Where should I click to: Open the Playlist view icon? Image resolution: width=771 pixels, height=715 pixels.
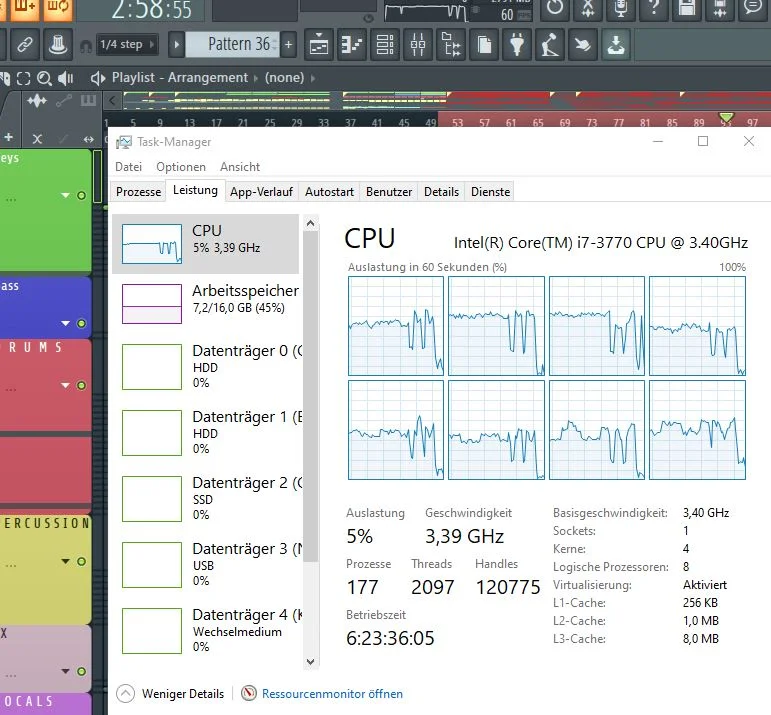(x=319, y=44)
